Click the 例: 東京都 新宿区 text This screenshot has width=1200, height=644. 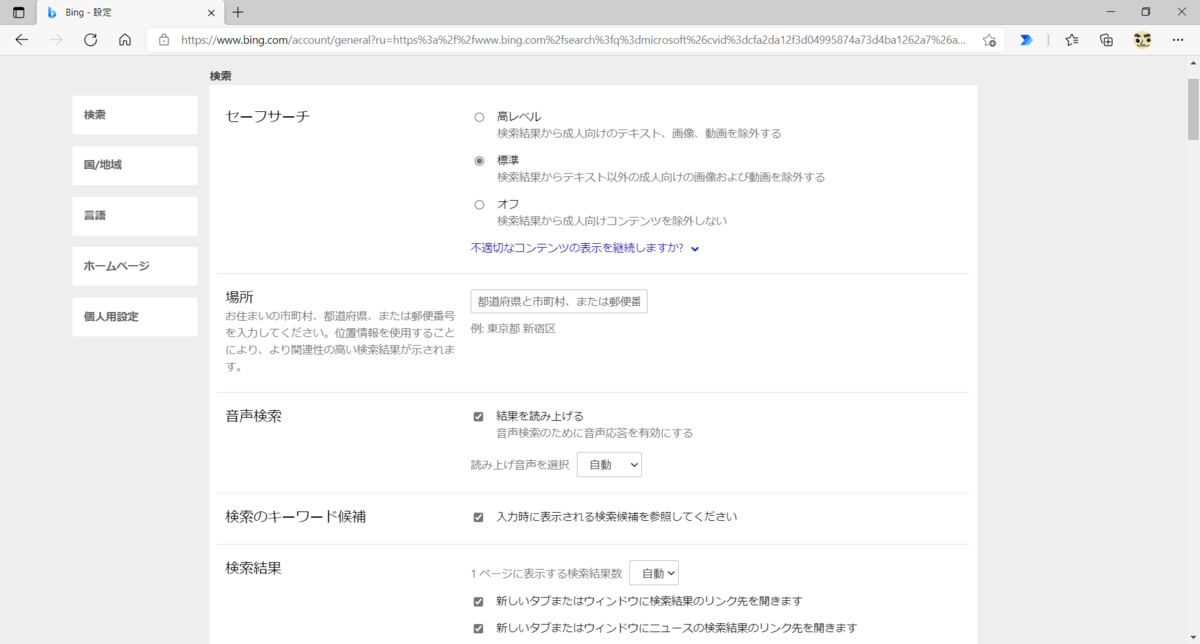pyautogui.click(x=513, y=328)
